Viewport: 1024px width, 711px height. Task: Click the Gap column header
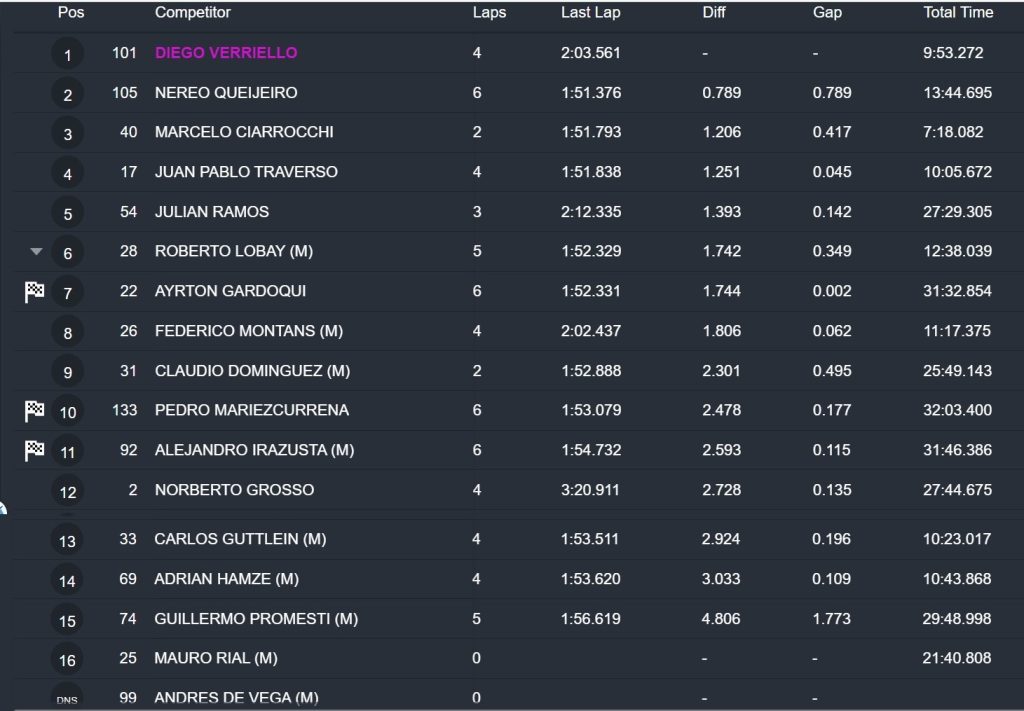click(x=827, y=12)
